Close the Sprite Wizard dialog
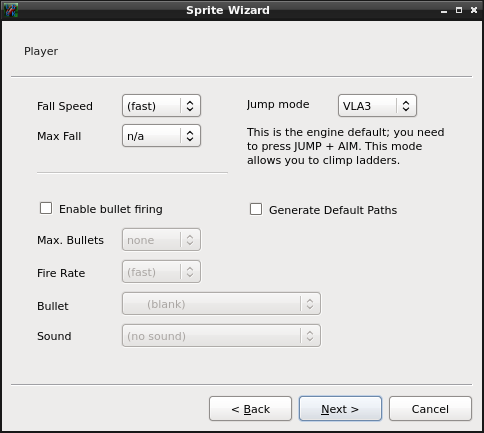484x433 pixels. pyautogui.click(x=474, y=10)
